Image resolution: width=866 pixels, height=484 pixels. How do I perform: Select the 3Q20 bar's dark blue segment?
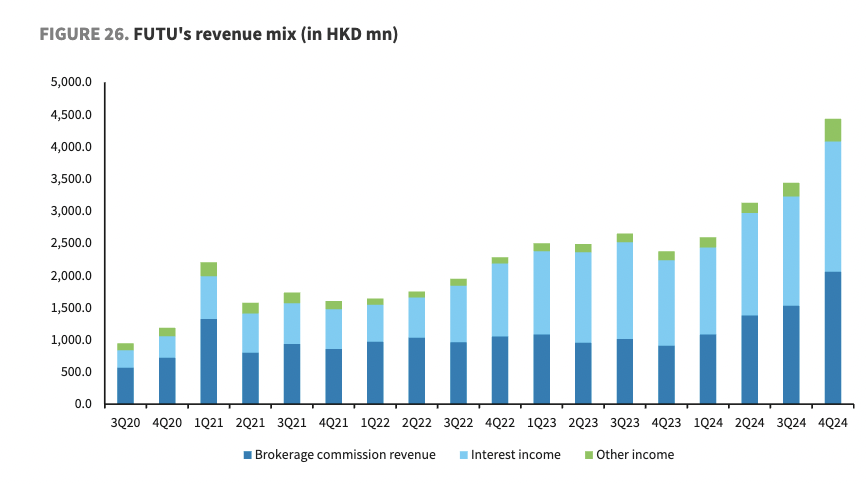click(125, 385)
